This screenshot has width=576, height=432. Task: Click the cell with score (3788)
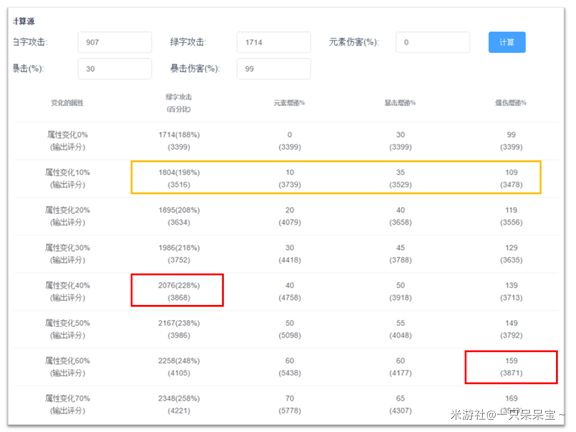pos(400,253)
